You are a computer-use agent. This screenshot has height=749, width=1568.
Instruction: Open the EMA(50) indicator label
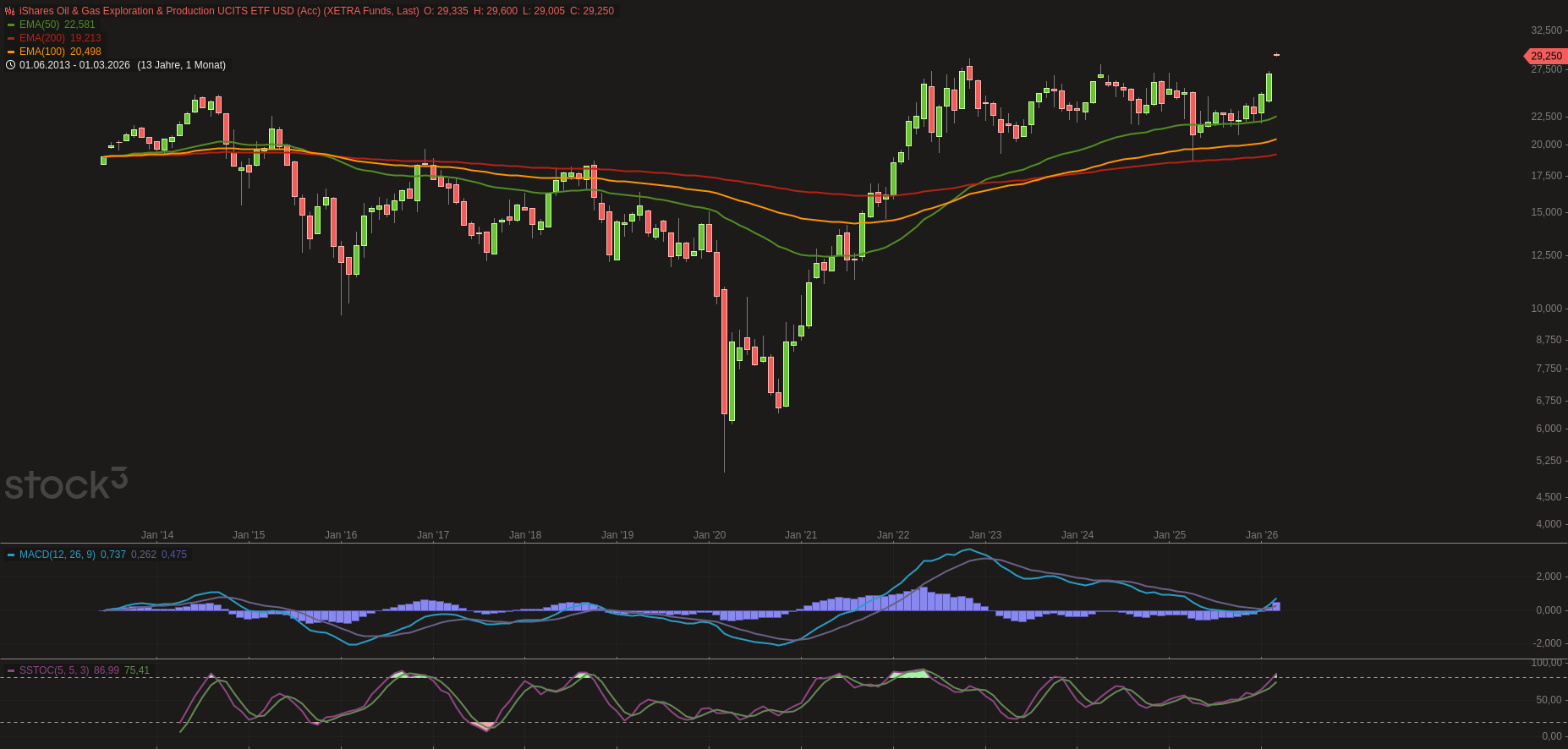tap(40, 25)
